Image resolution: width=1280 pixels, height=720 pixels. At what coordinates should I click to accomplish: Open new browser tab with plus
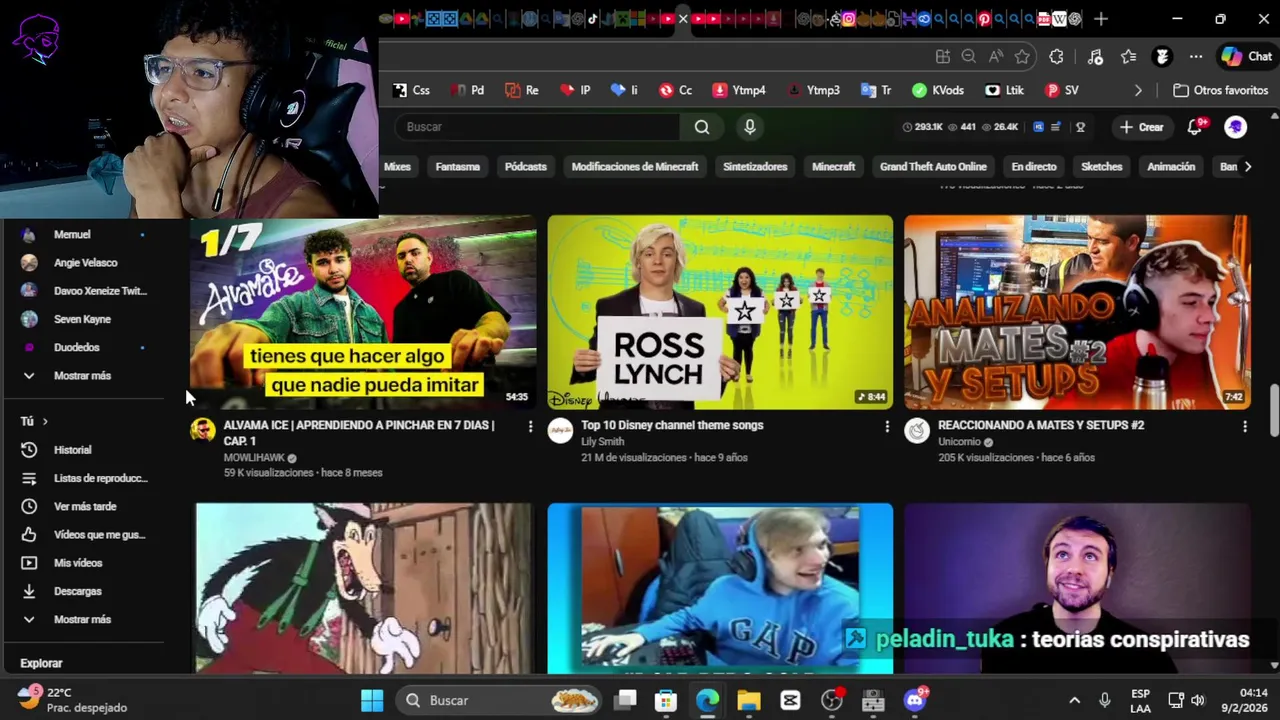coord(1101,19)
